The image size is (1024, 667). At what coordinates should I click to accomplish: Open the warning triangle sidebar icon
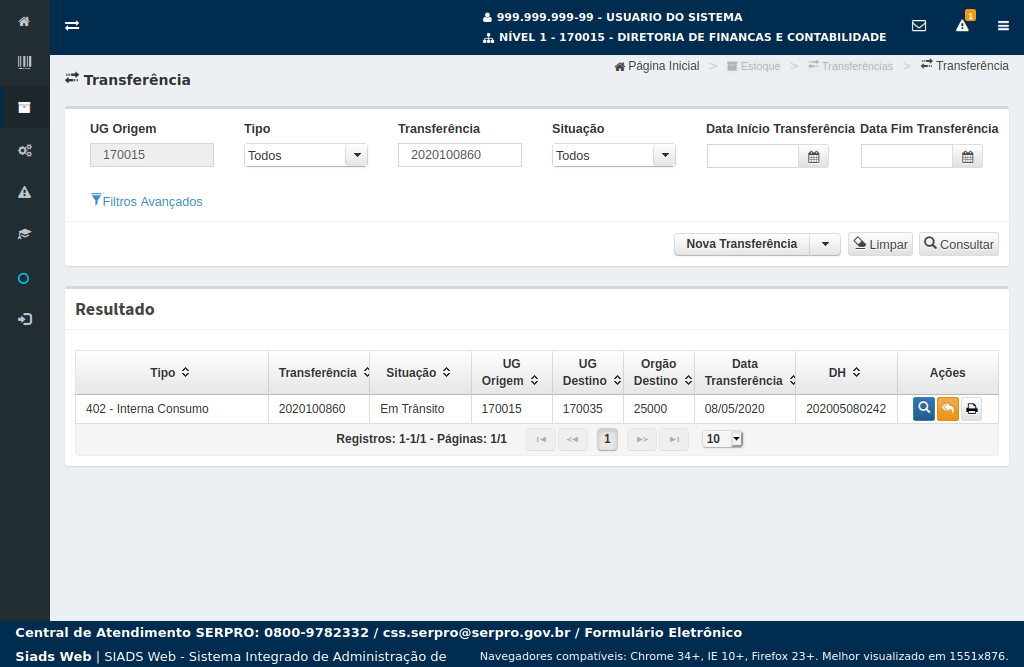coord(24,192)
